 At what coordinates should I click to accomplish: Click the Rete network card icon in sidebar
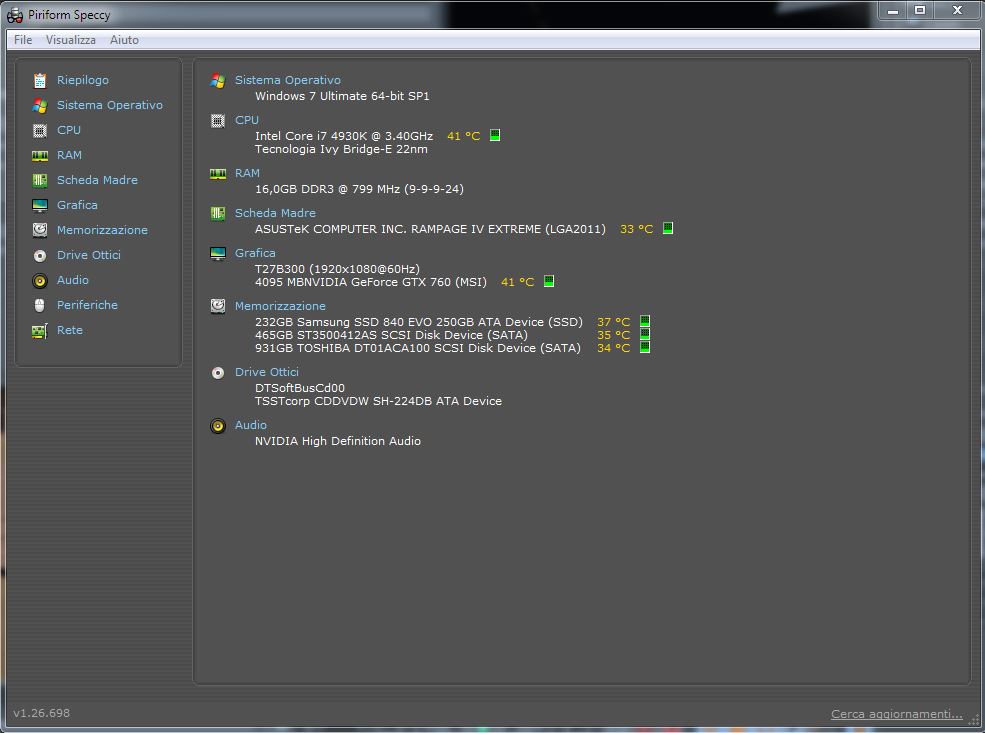point(40,330)
